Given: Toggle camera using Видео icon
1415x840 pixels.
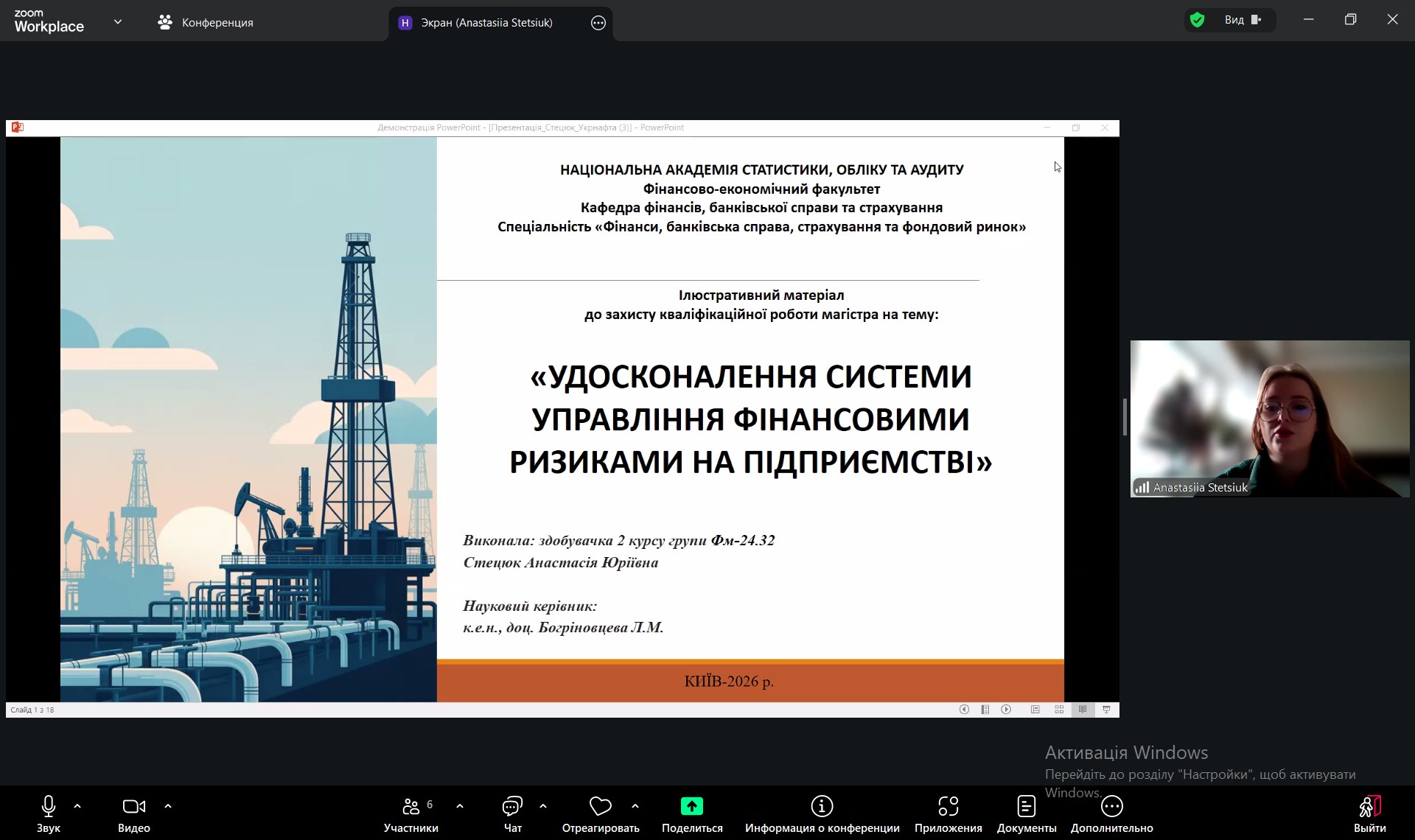Looking at the screenshot, I should click(133, 807).
